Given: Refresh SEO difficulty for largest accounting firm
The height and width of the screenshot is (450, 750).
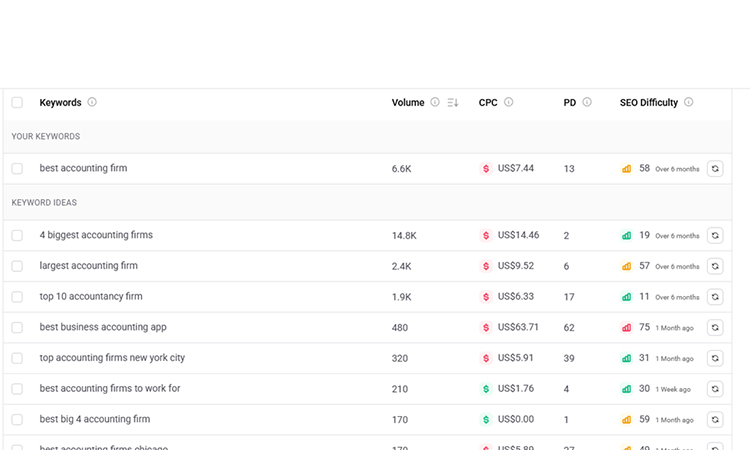Looking at the screenshot, I should pyautogui.click(x=715, y=266).
